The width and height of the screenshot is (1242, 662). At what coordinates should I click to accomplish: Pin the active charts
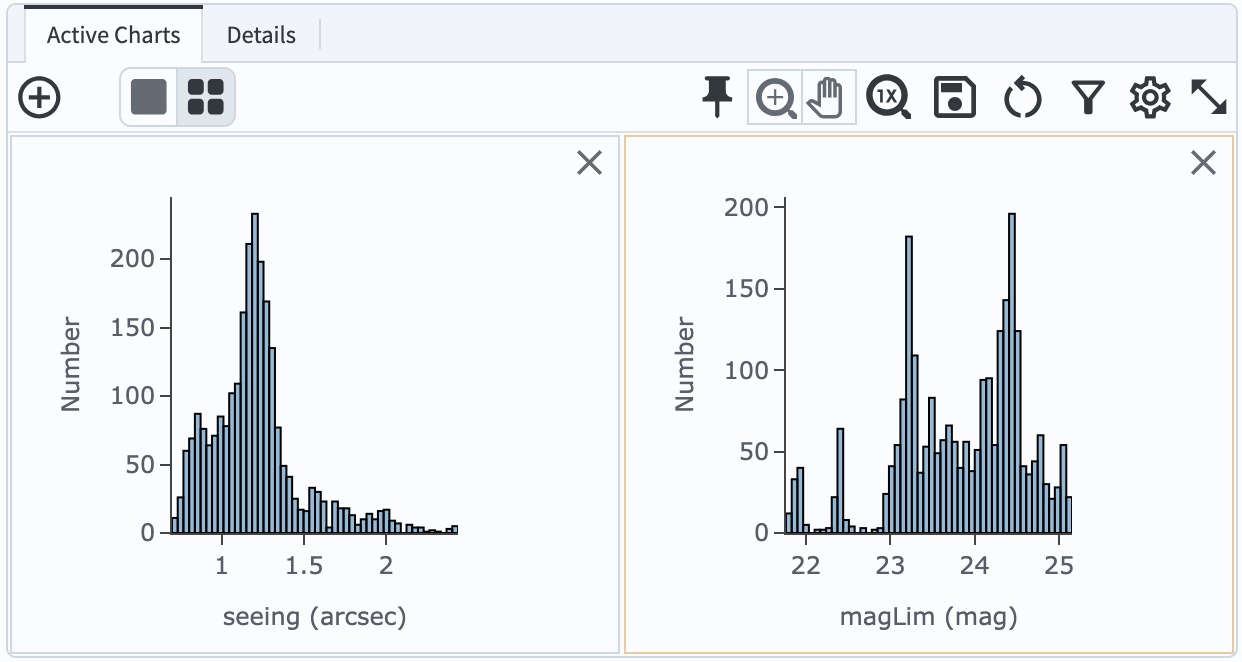coord(716,98)
